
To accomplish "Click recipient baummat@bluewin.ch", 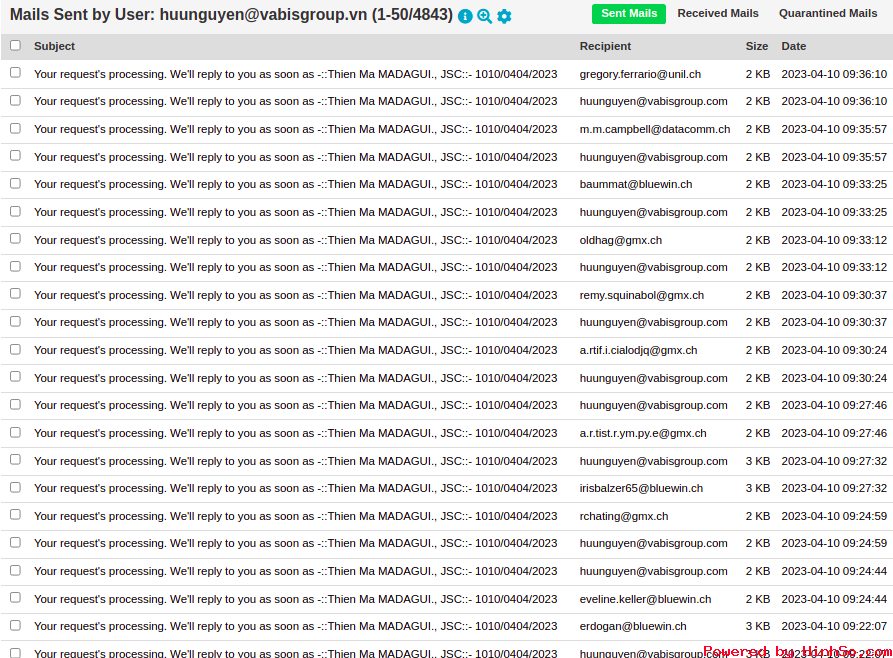I will coord(636,184).
